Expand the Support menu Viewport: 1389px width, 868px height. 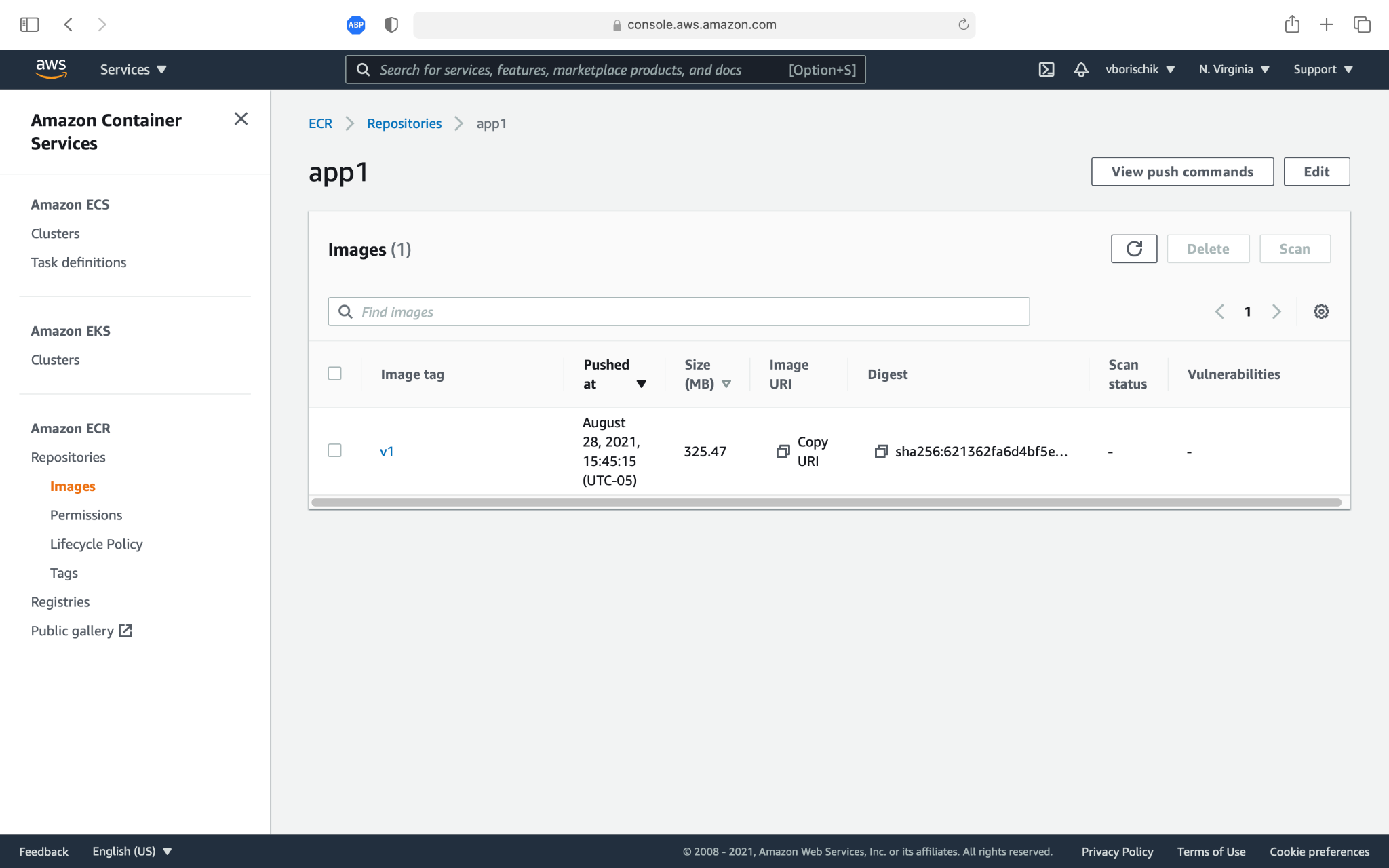[x=1323, y=69]
